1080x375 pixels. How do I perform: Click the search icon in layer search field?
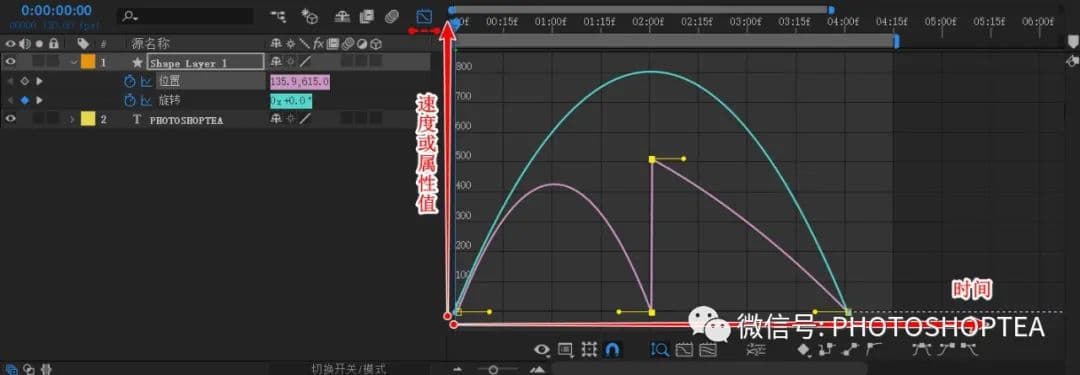tap(129, 16)
